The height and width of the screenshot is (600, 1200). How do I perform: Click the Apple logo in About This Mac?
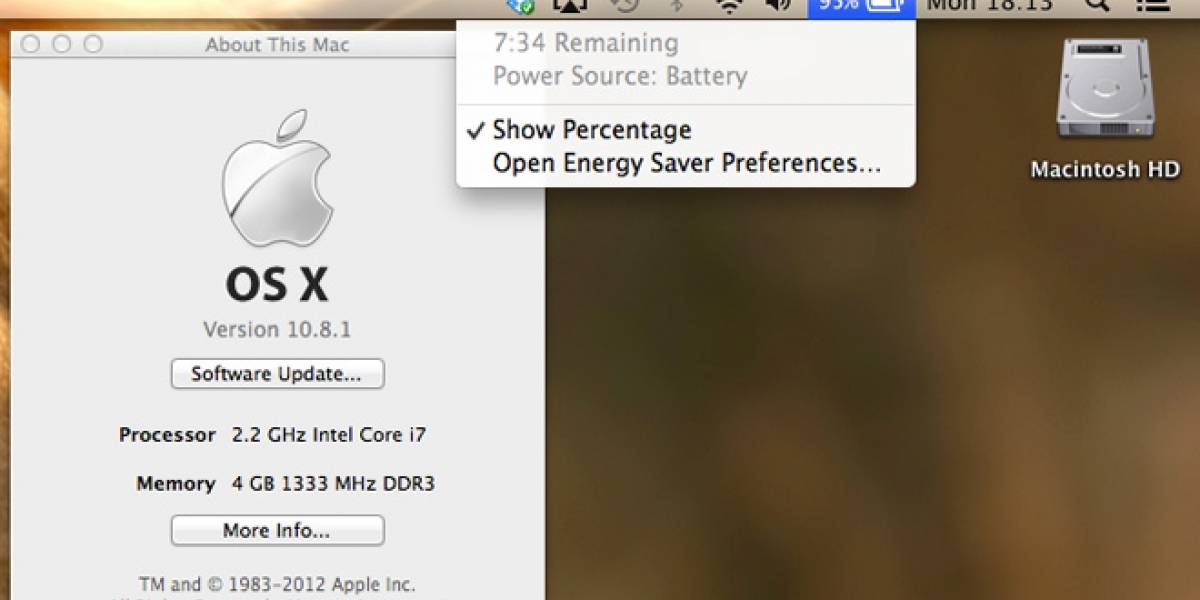(x=277, y=177)
